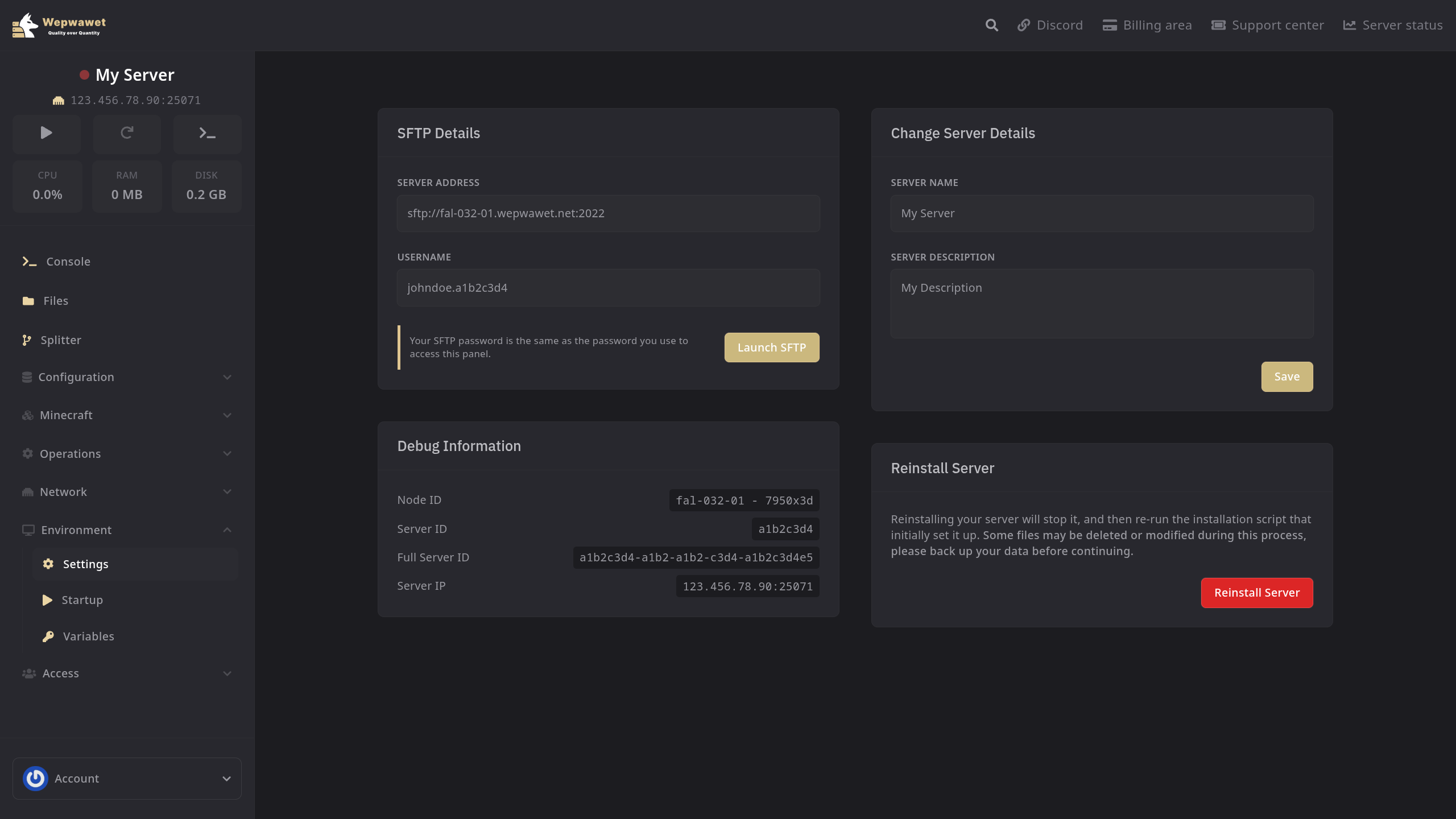Click into the Server Name field
The height and width of the screenshot is (819, 1456).
click(x=1102, y=213)
